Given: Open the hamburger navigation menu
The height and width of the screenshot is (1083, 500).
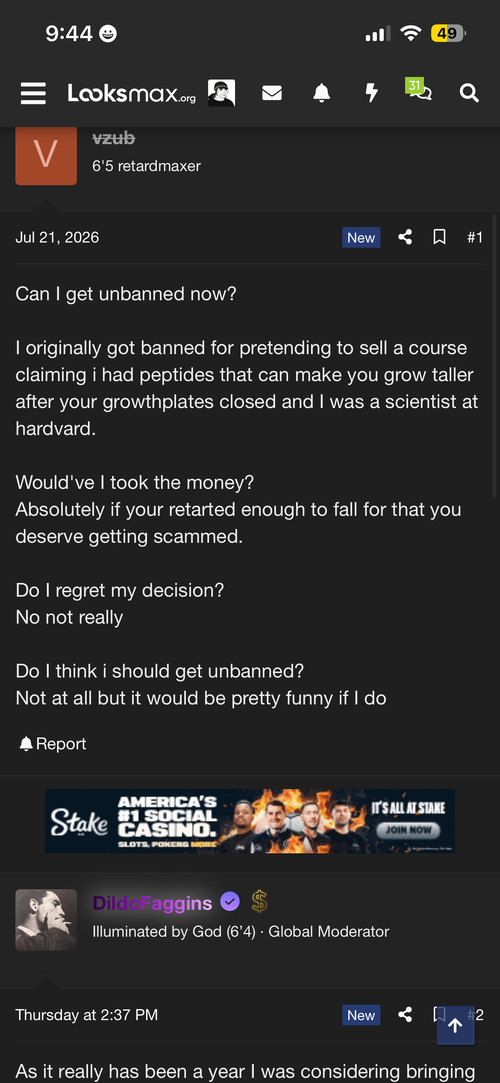Looking at the screenshot, I should pos(33,93).
